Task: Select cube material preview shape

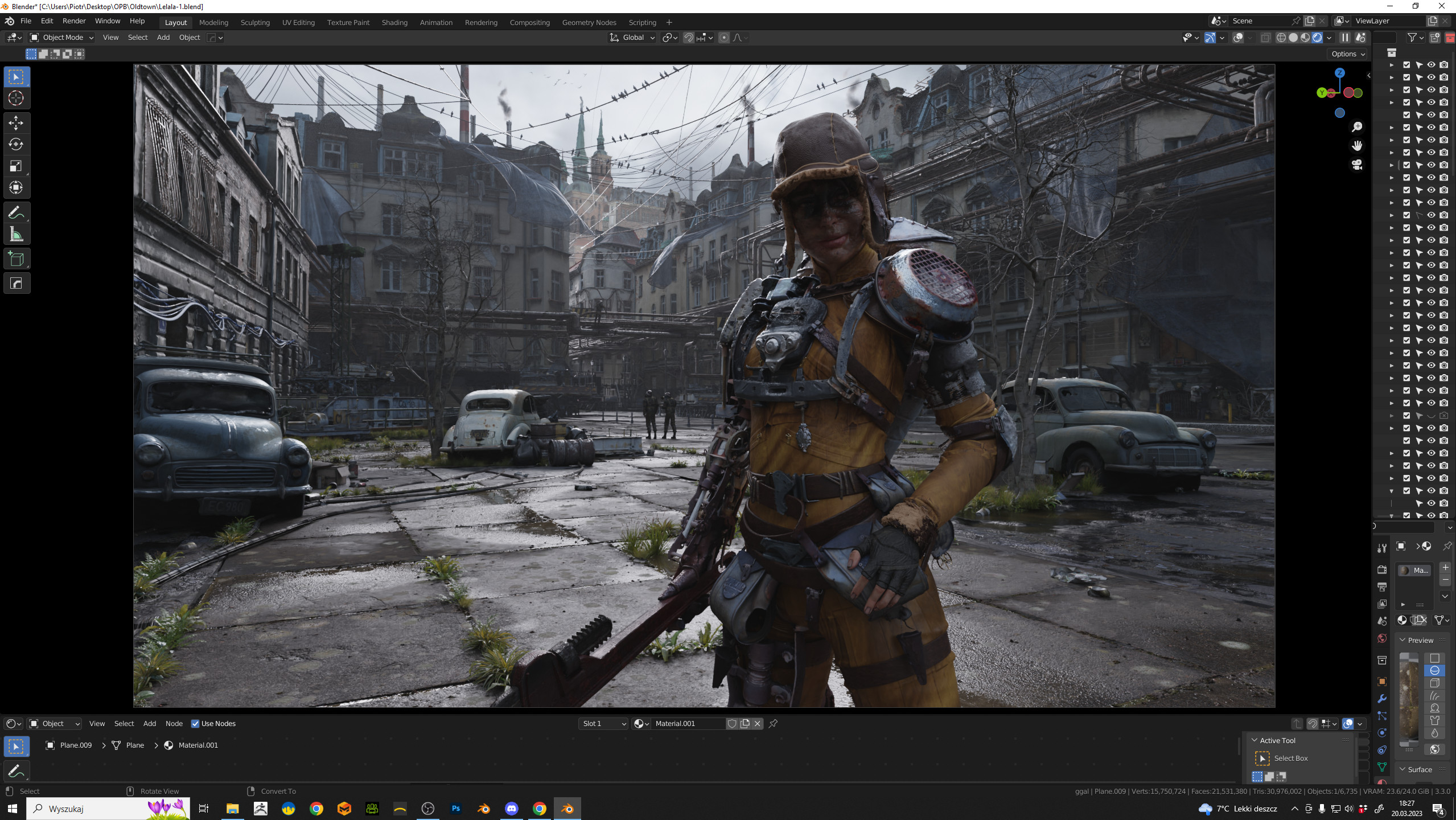Action: pos(1434,683)
